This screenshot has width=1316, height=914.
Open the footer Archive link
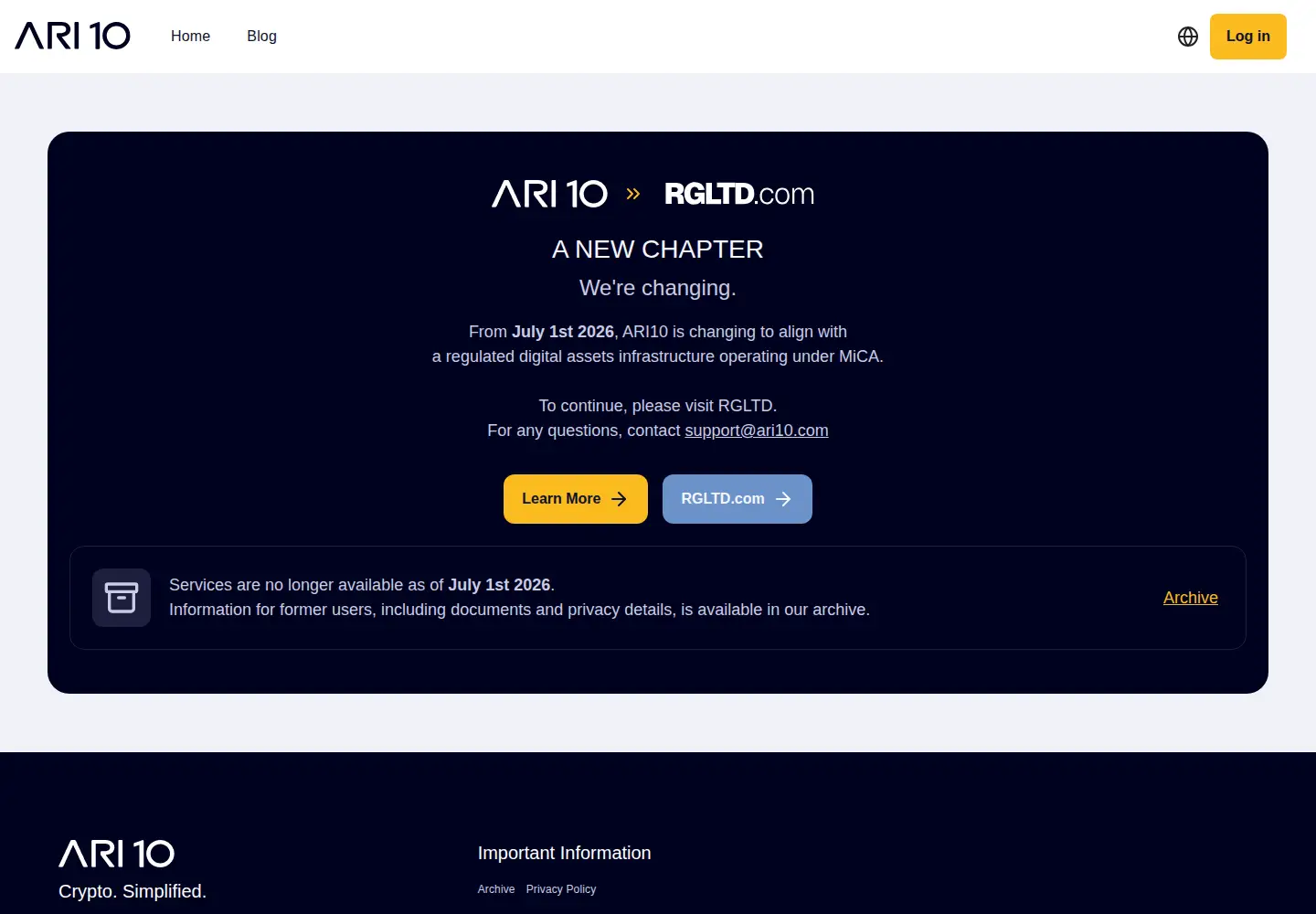pos(496,889)
